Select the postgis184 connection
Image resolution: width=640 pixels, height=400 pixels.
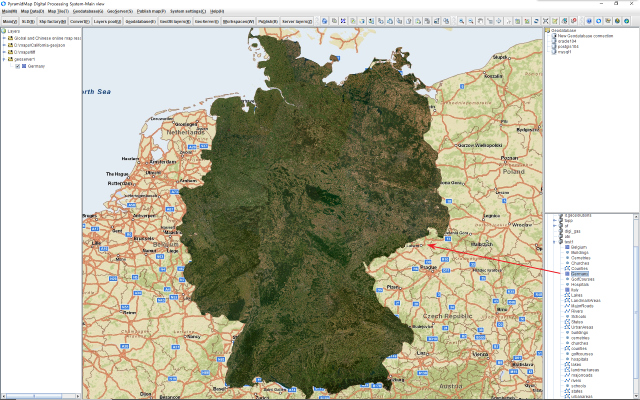(568, 47)
